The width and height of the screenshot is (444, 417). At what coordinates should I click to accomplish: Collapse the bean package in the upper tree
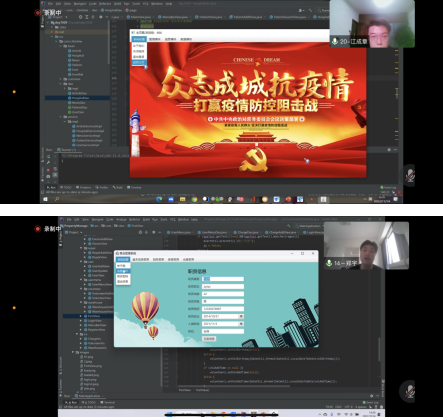tap(61, 46)
